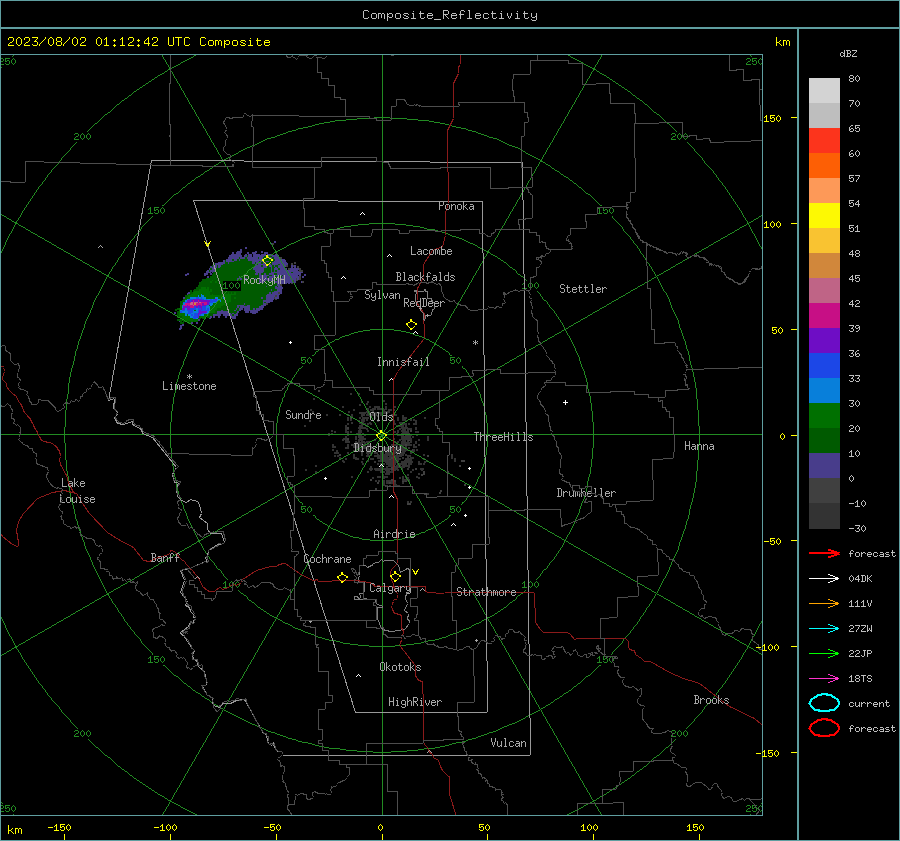Screen dimensions: 900x841
Task: Click the Didsbury label
Action: [378, 448]
